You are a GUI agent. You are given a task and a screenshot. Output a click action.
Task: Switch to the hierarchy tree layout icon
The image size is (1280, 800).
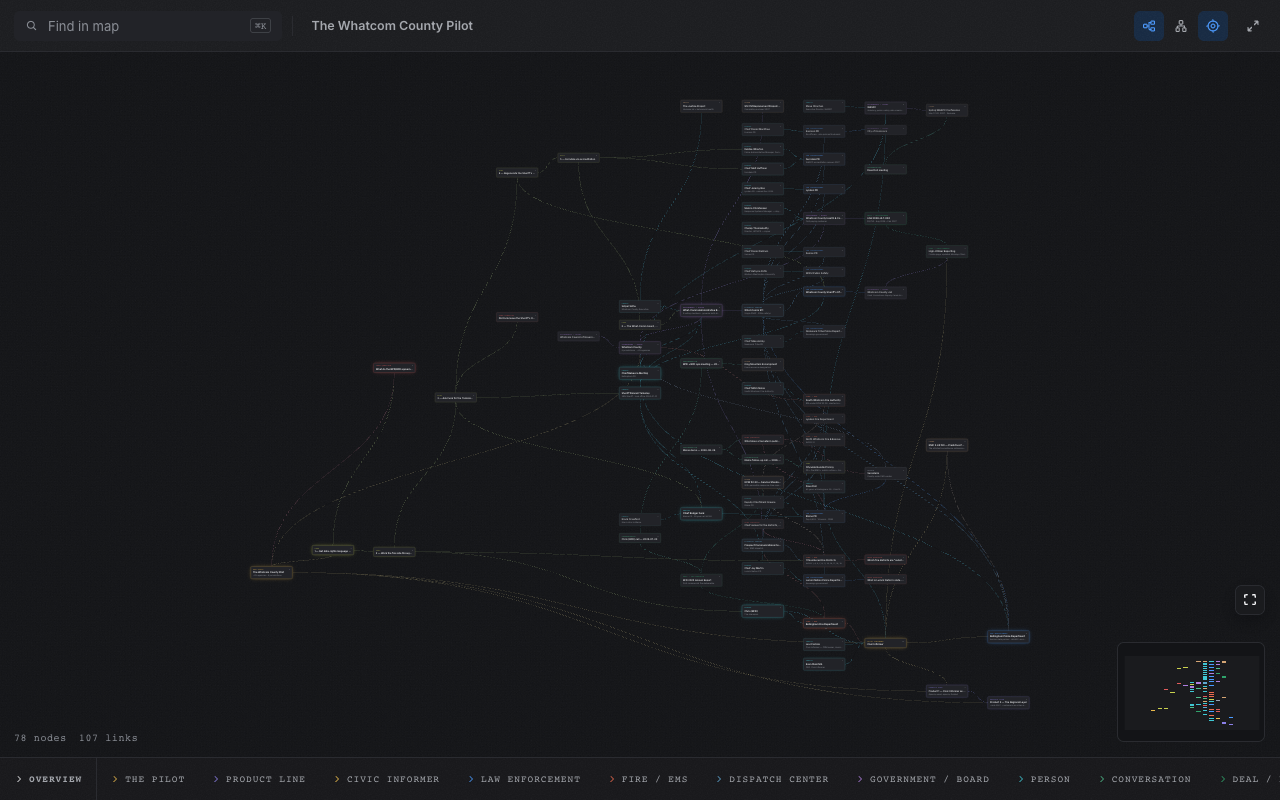pos(1181,26)
